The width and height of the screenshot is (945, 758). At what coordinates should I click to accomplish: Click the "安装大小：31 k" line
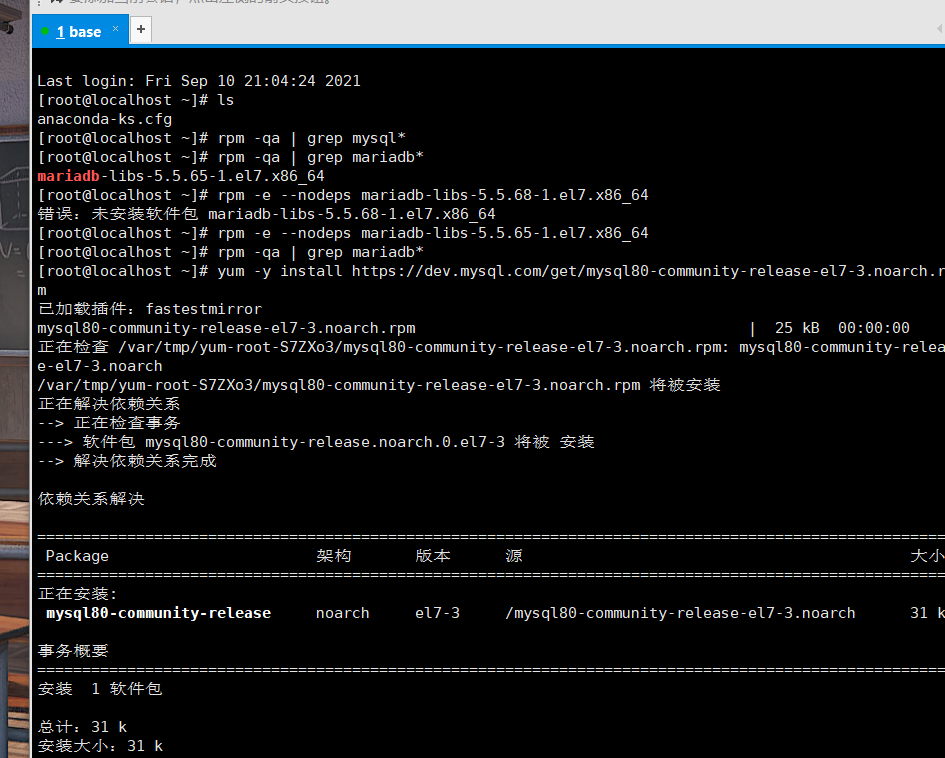point(100,746)
